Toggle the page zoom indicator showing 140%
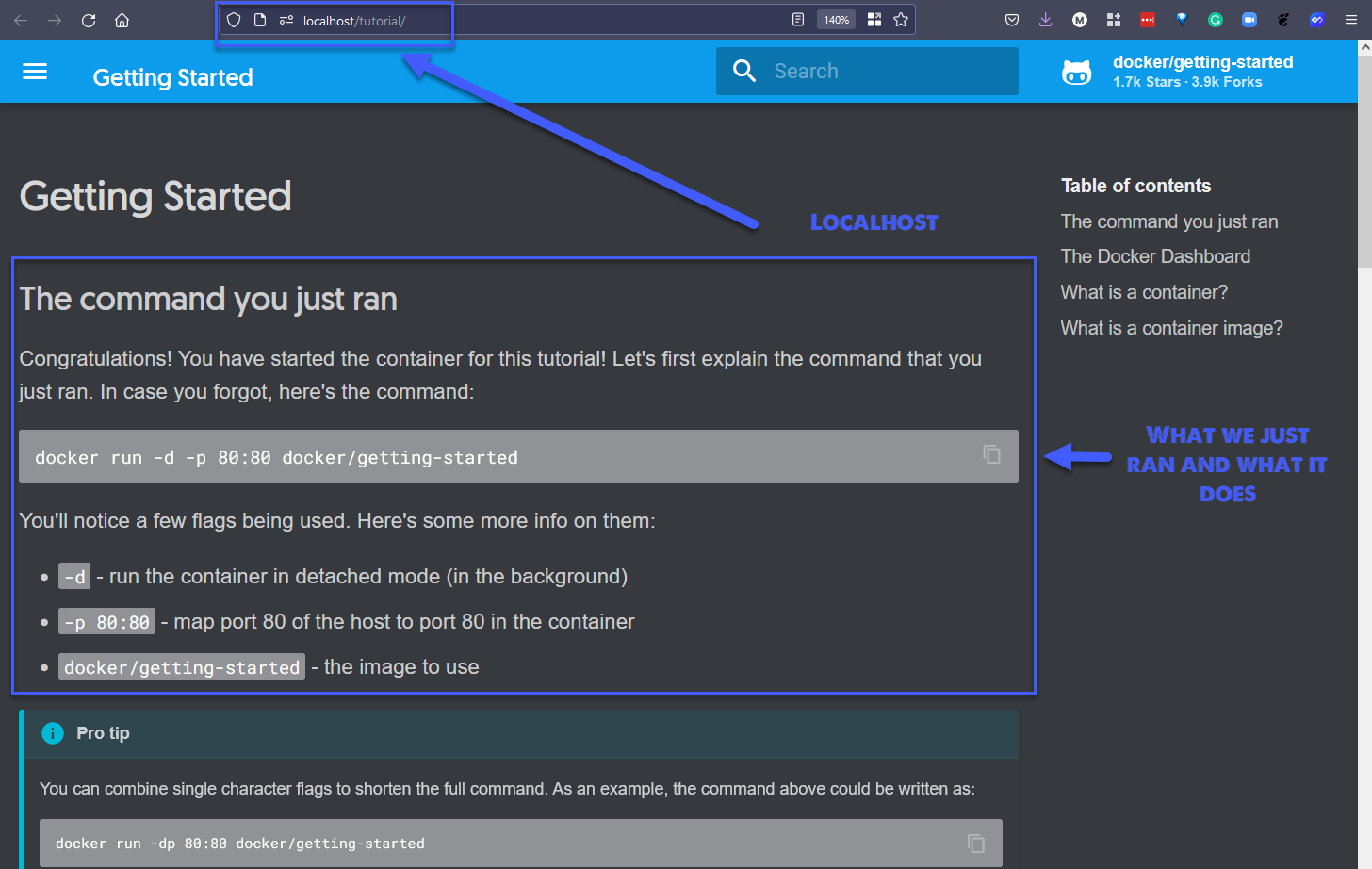 tap(835, 19)
